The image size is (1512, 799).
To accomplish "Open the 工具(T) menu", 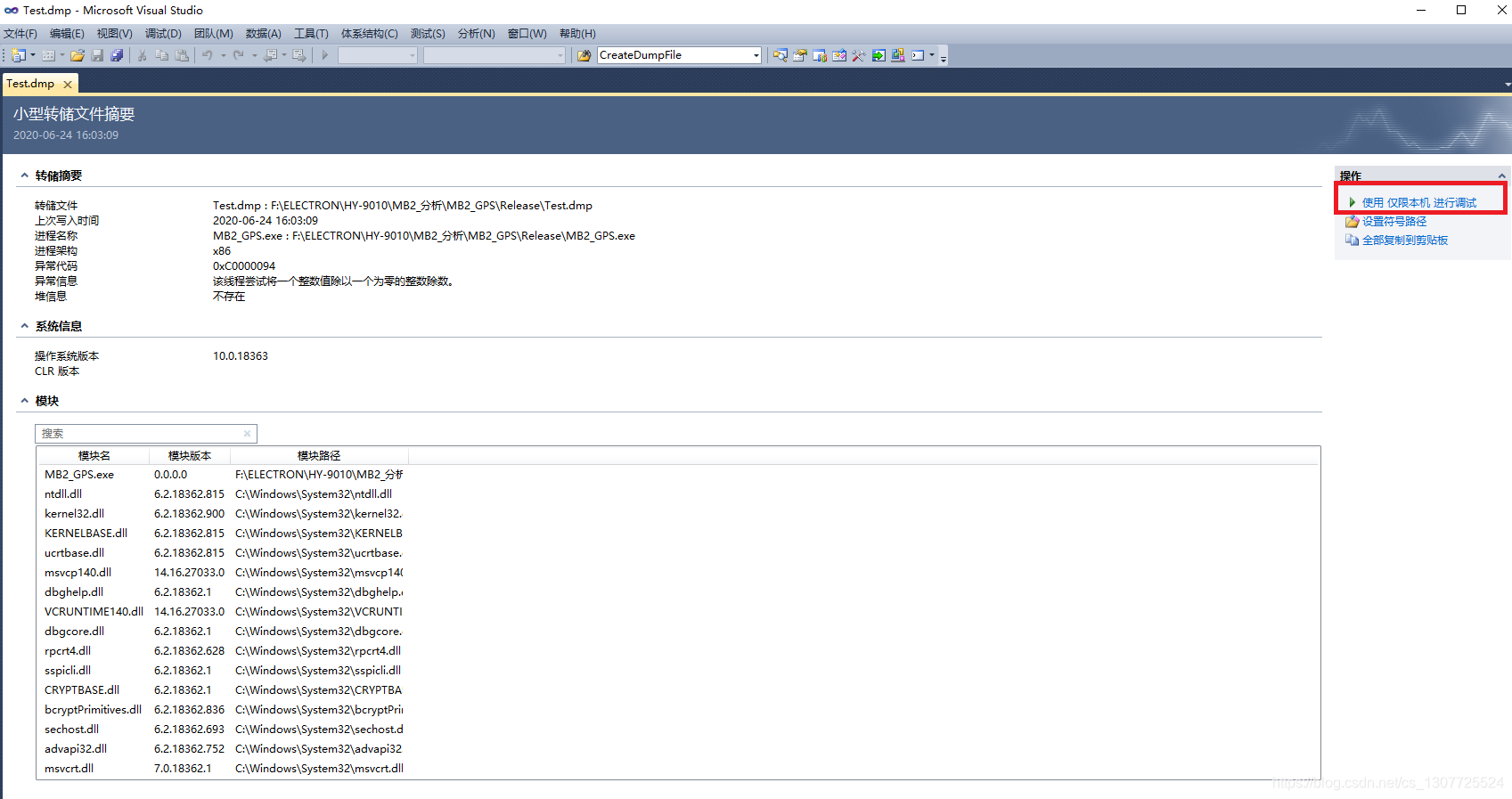I will [311, 34].
